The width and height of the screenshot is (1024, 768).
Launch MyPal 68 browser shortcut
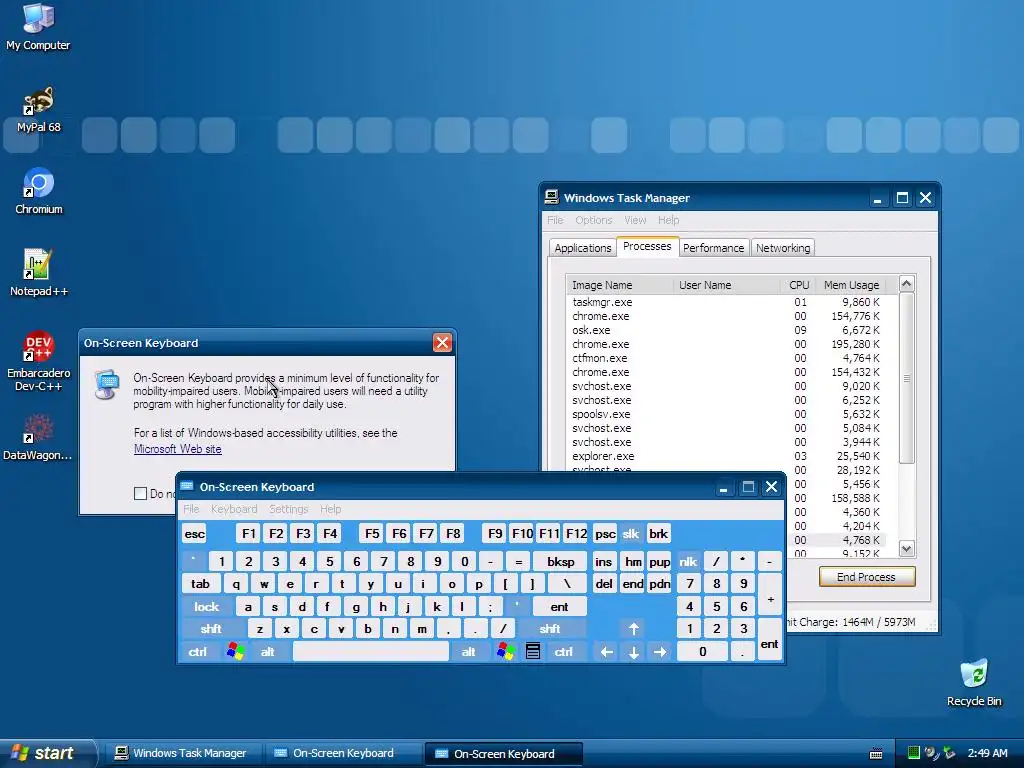pos(38,109)
